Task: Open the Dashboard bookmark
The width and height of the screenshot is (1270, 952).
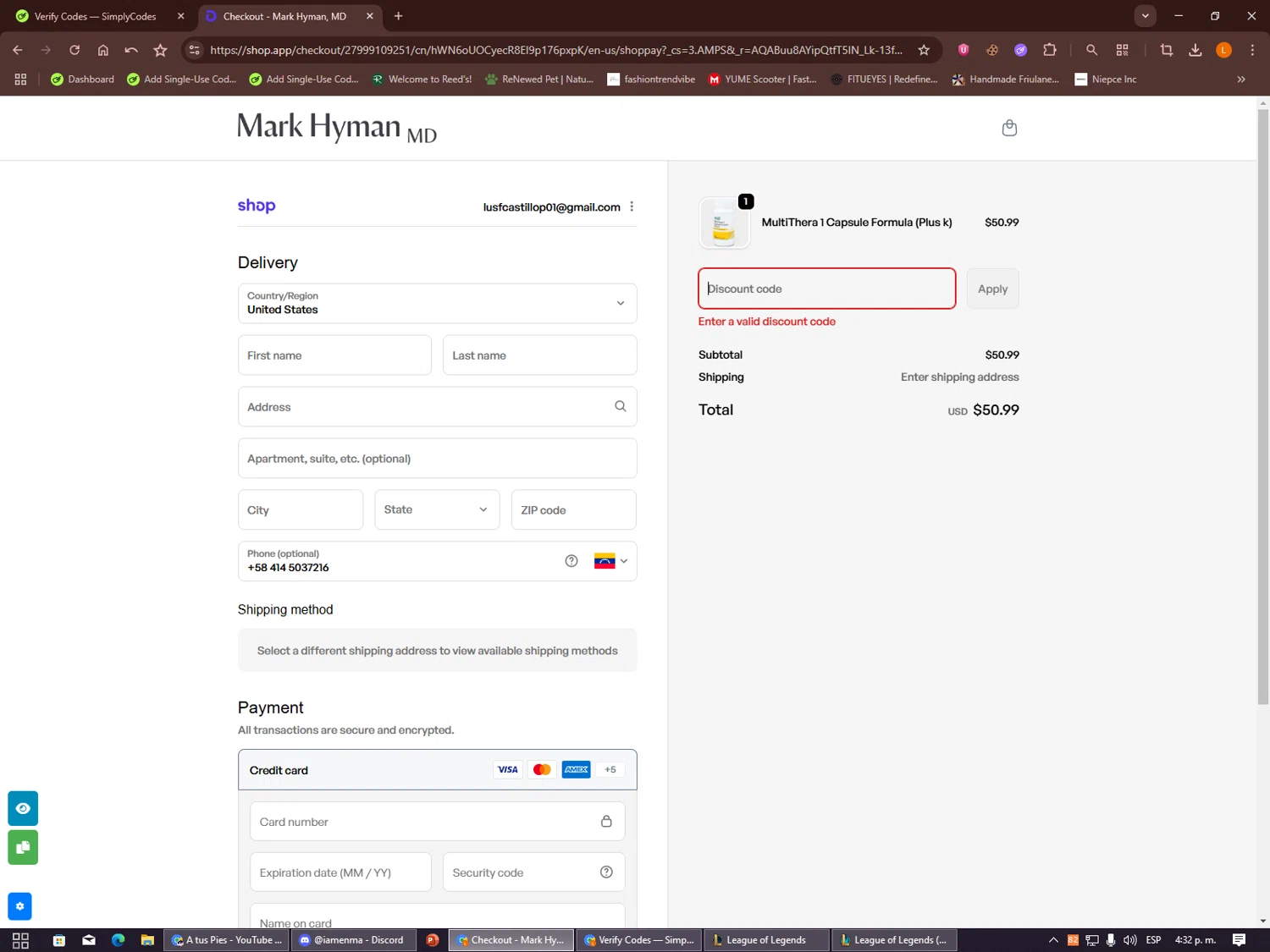Action: 82,80
